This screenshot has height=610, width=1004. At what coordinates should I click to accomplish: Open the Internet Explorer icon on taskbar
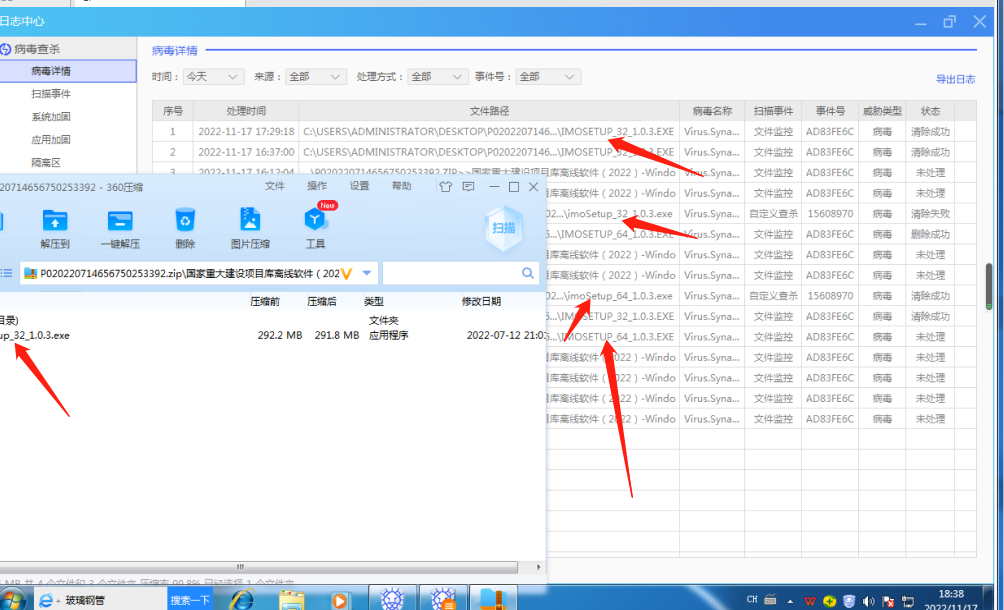tap(242, 600)
